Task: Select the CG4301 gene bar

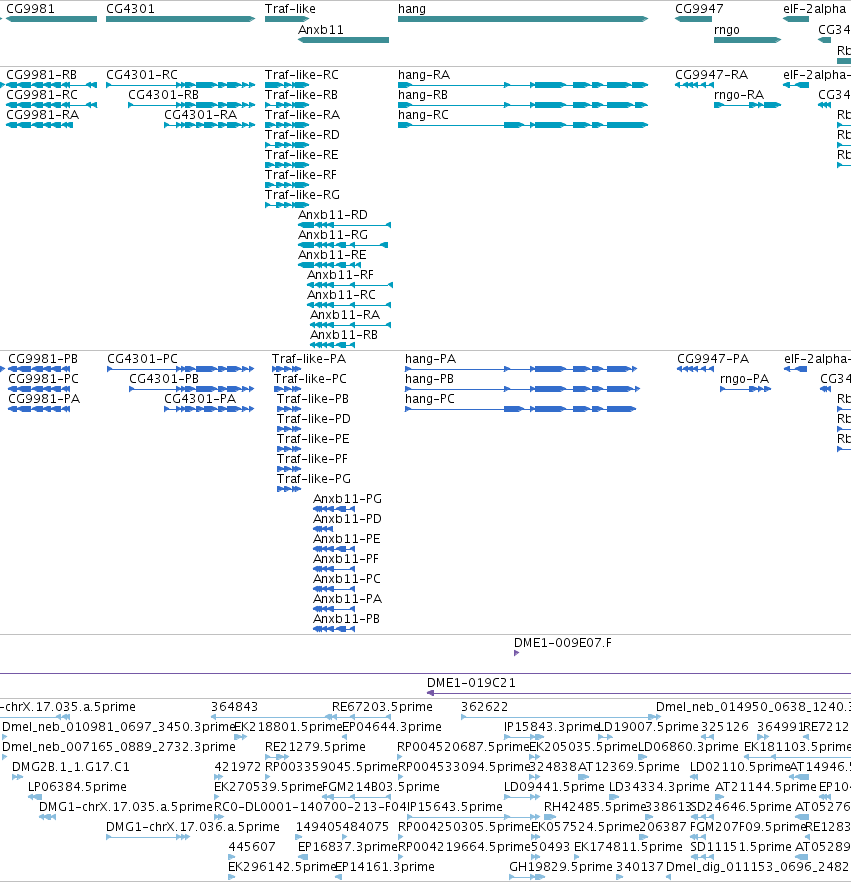Action: pyautogui.click(x=181, y=19)
